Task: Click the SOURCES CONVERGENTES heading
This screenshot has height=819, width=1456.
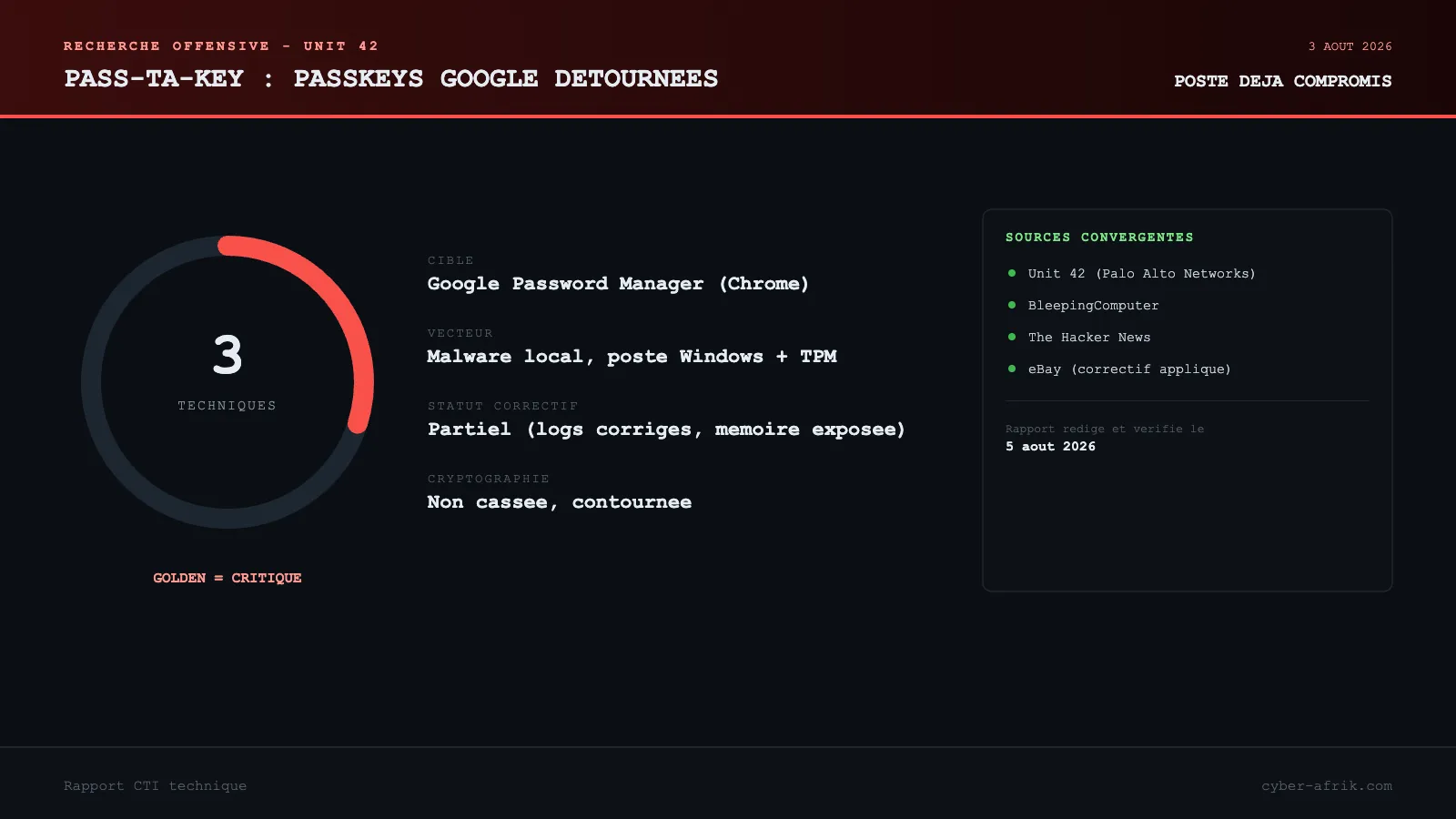Action: coord(1099,238)
